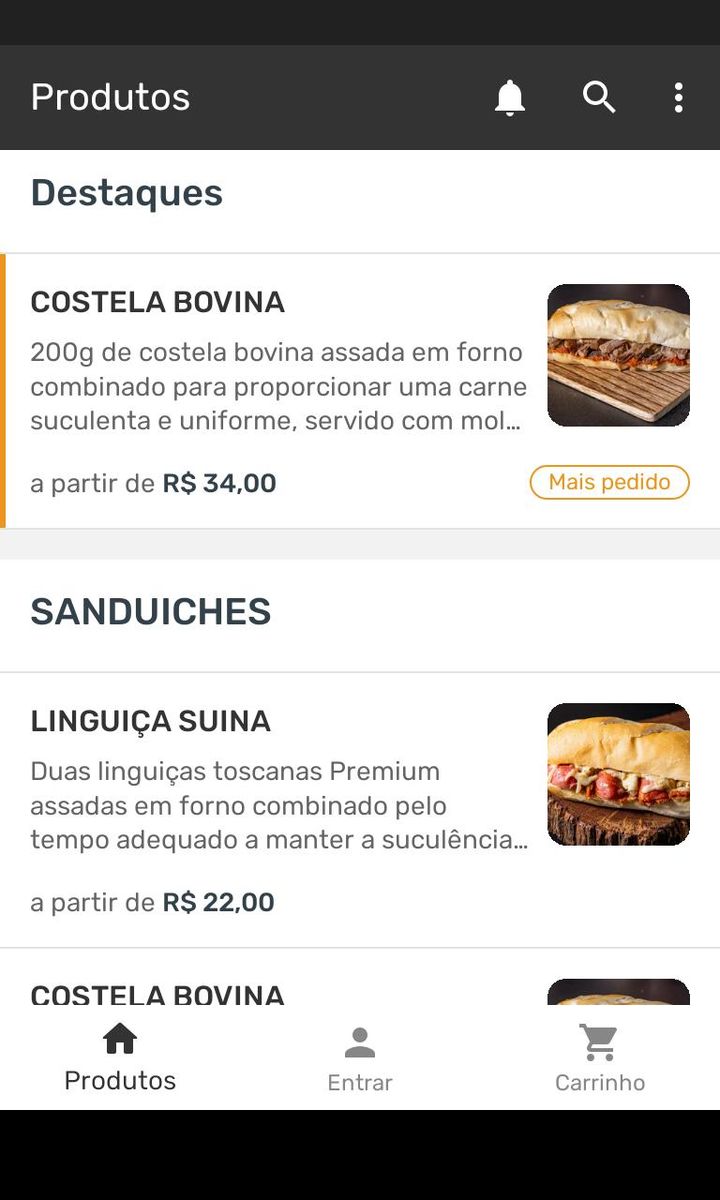
Task: Go to the Entrar tab label
Action: tap(360, 1083)
